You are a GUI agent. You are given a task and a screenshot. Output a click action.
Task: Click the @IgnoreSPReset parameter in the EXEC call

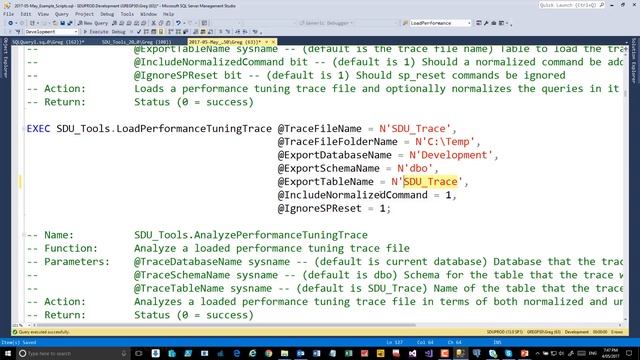[320, 208]
